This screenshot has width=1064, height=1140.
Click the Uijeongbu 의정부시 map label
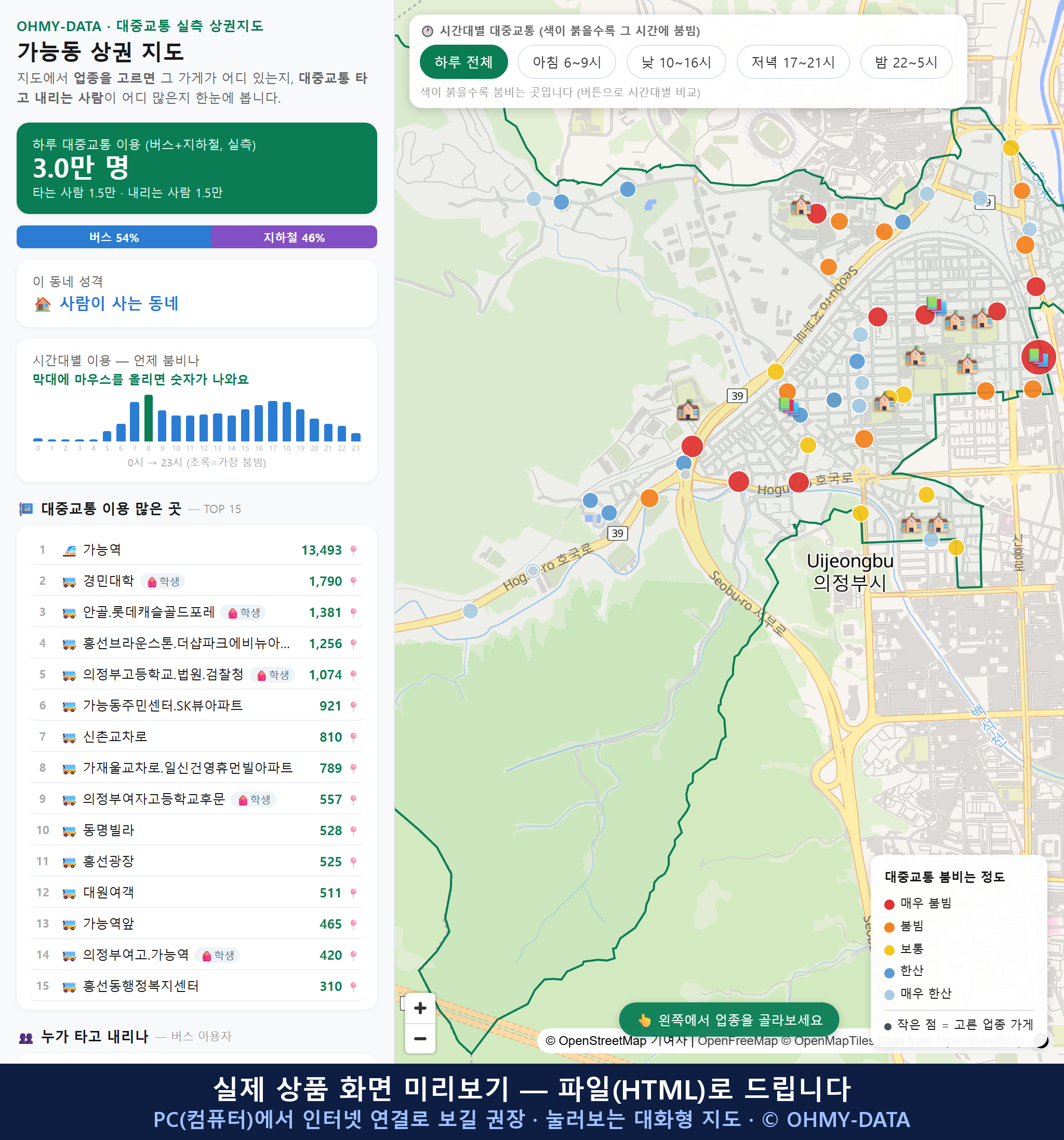[x=849, y=572]
